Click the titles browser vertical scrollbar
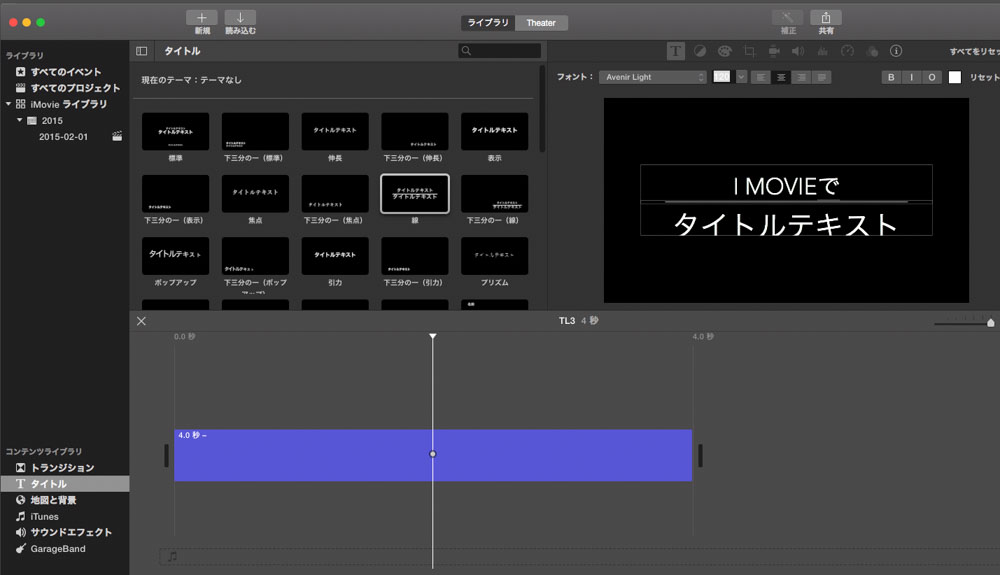 (542, 108)
